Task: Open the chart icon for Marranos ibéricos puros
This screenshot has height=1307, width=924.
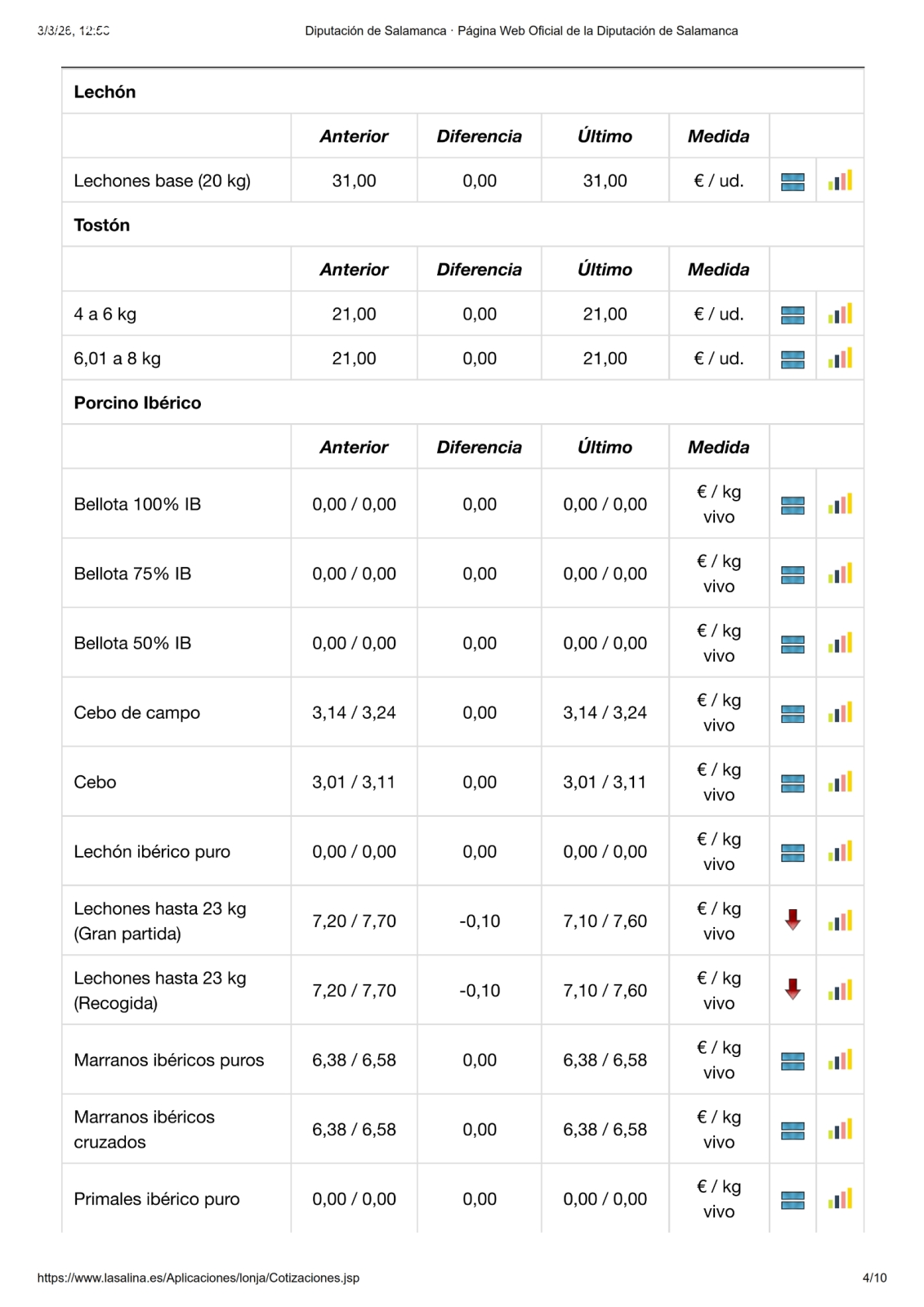Action: (840, 1059)
